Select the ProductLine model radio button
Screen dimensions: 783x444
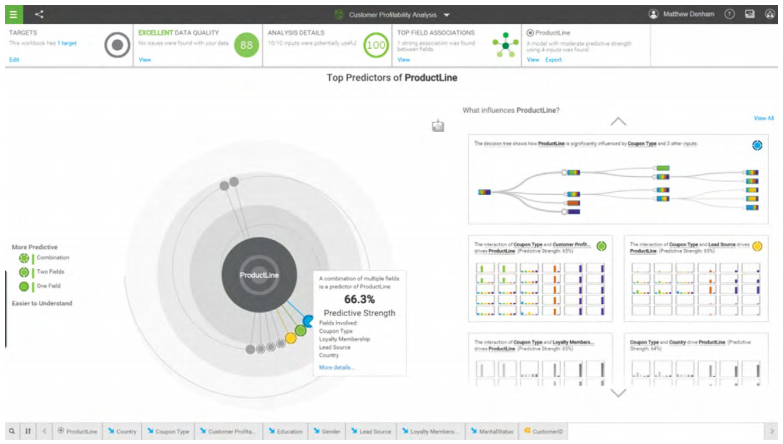530,33
